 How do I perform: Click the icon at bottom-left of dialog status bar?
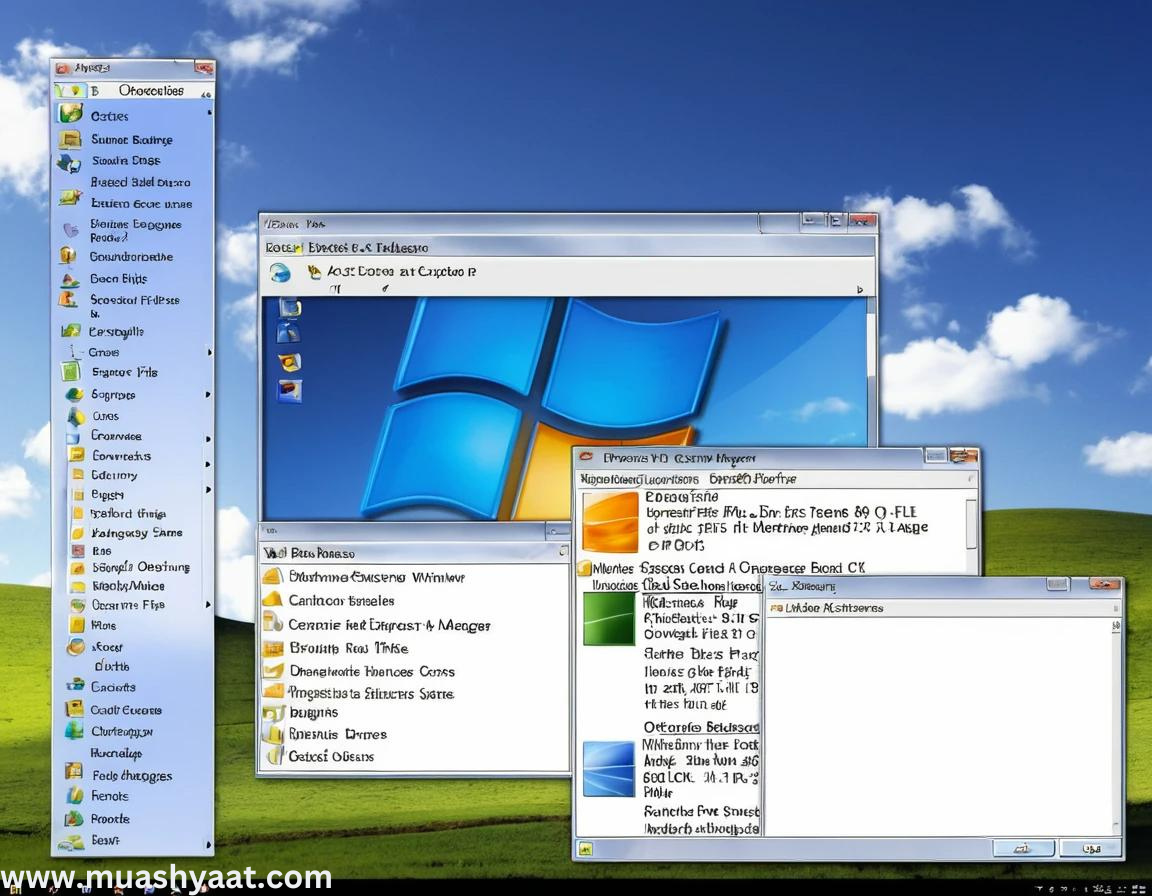587,849
